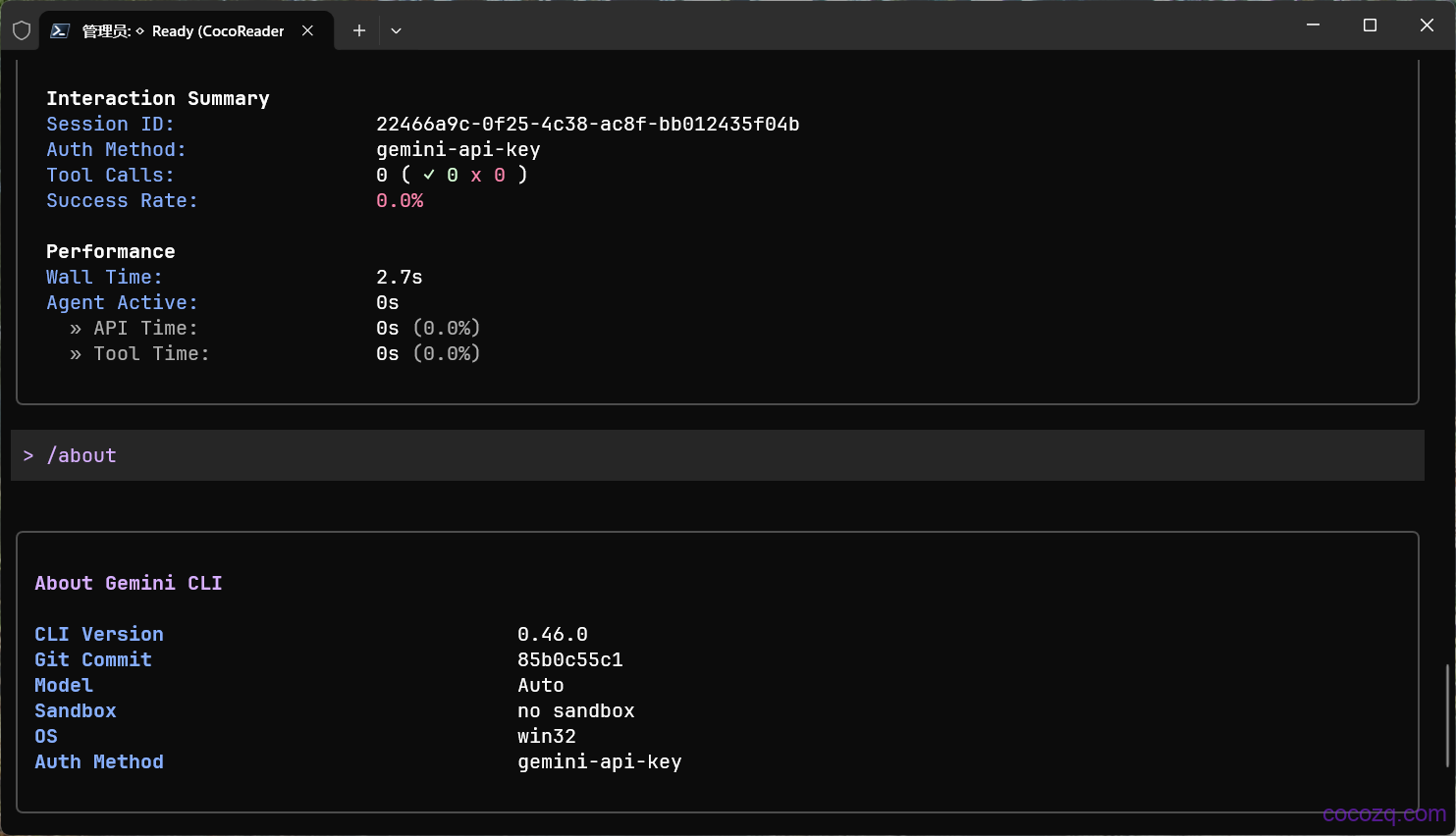Open a new terminal tab
This screenshot has height=836, width=1456.
(359, 30)
